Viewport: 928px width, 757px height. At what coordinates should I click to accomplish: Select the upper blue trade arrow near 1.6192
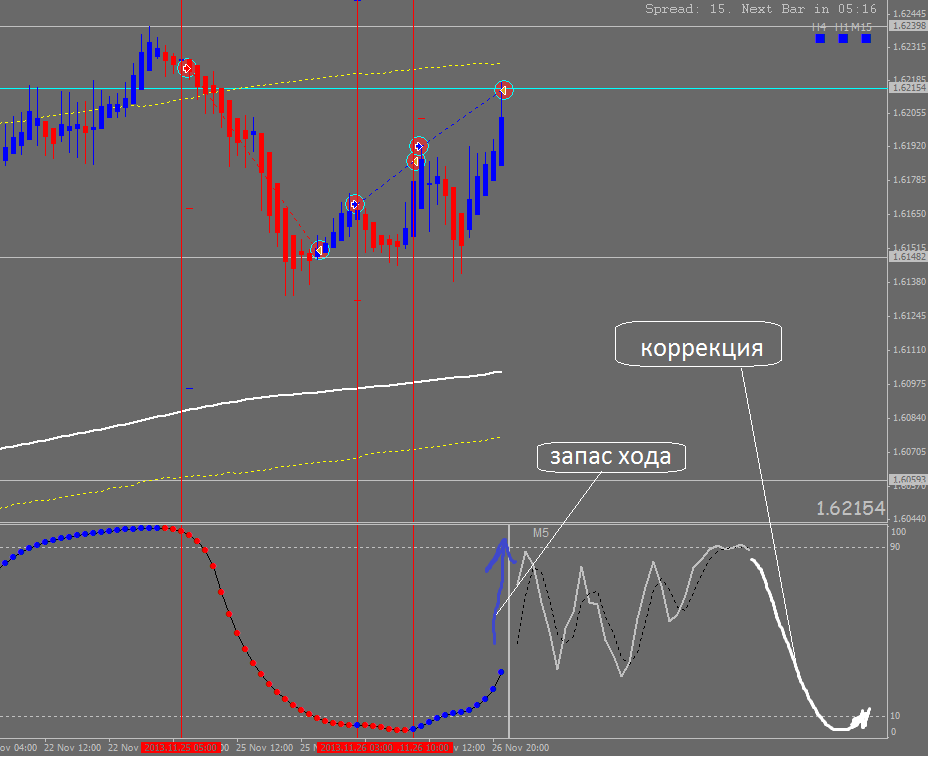(x=419, y=146)
